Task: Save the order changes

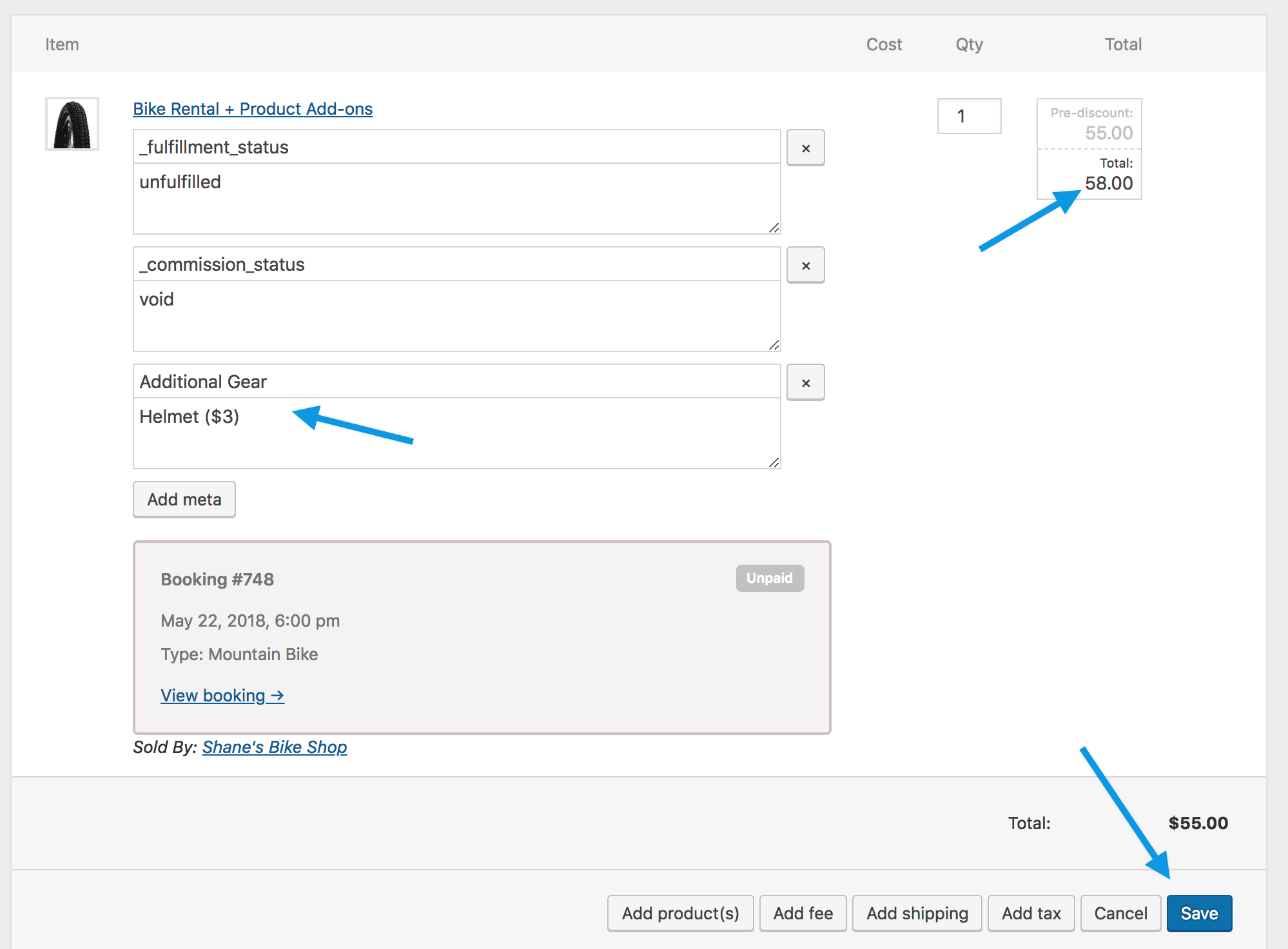Action: (x=1199, y=913)
